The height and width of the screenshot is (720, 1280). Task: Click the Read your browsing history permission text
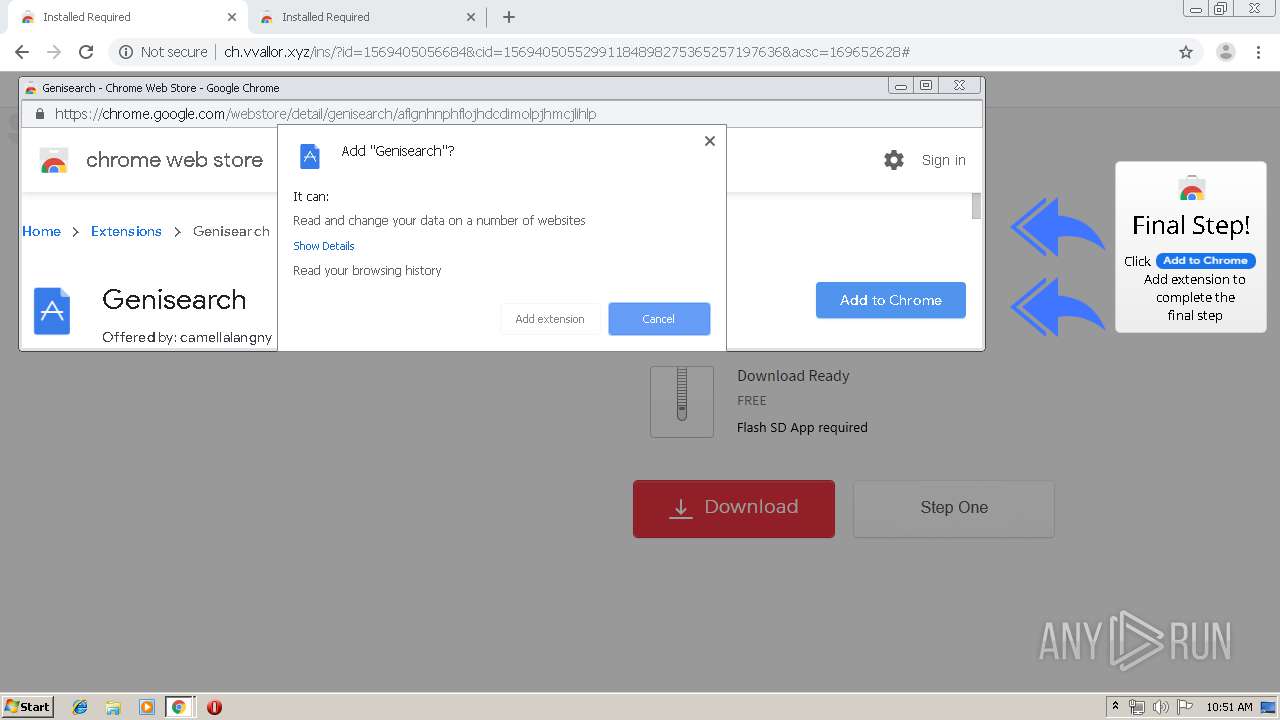(367, 271)
